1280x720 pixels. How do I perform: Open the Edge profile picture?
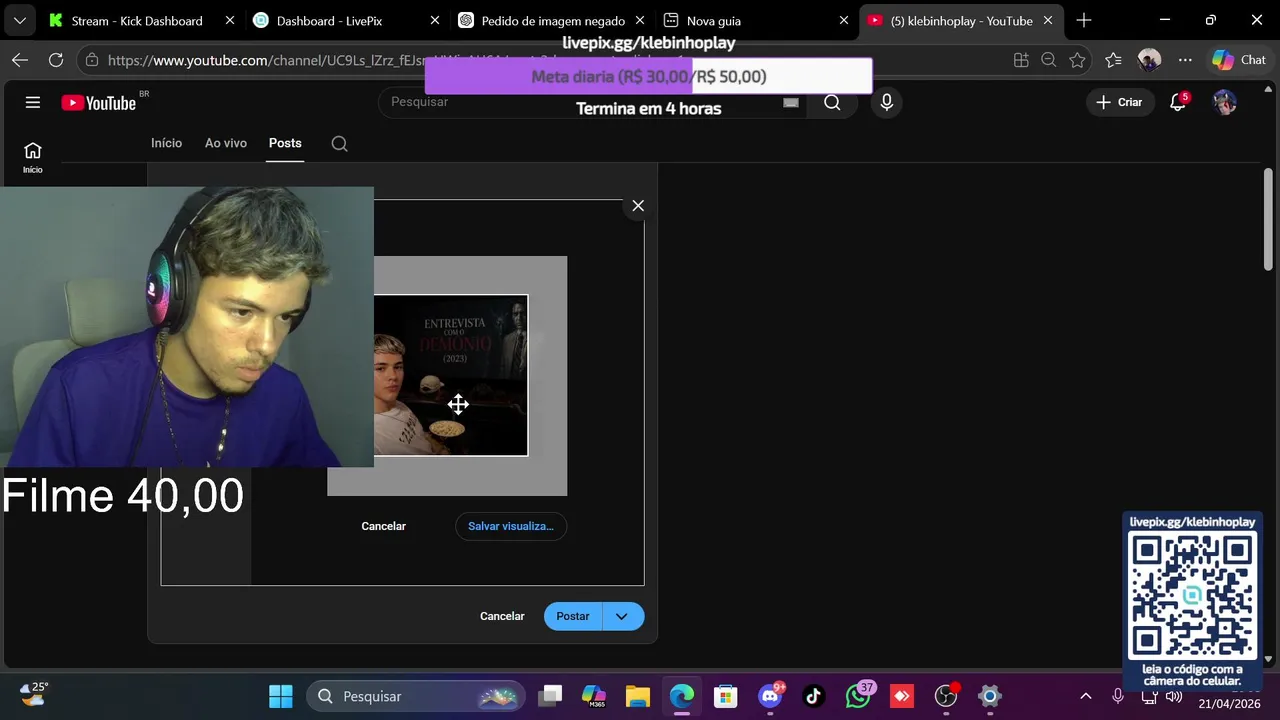click(x=1149, y=60)
